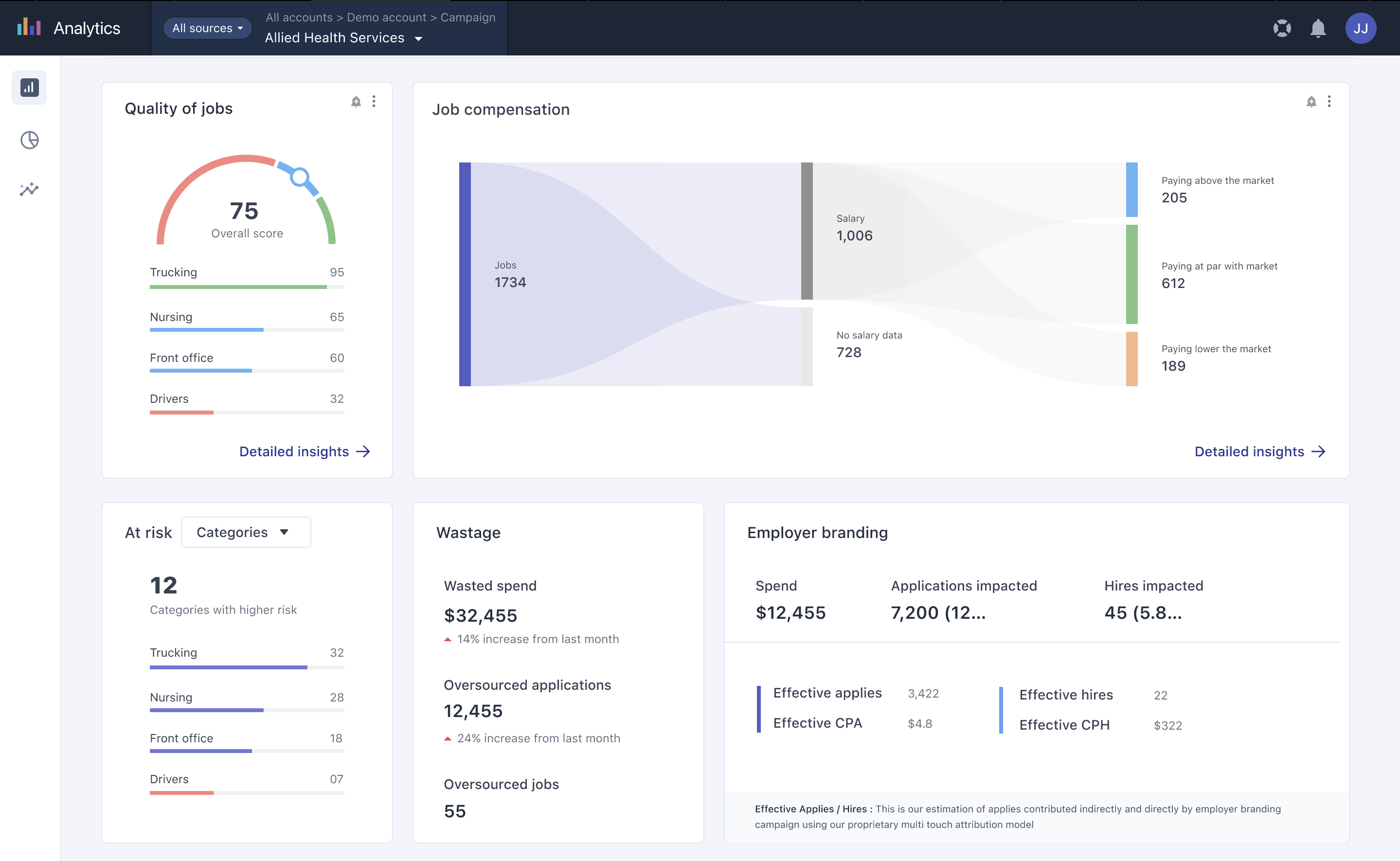Open the At risk Categories dropdown
This screenshot has height=861, width=1400.
pyautogui.click(x=245, y=532)
